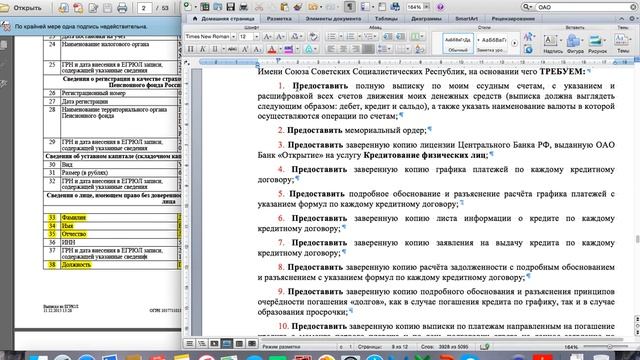
Task: Click the Save floppy disk icon in Word toolbar
Action: [231, 7]
